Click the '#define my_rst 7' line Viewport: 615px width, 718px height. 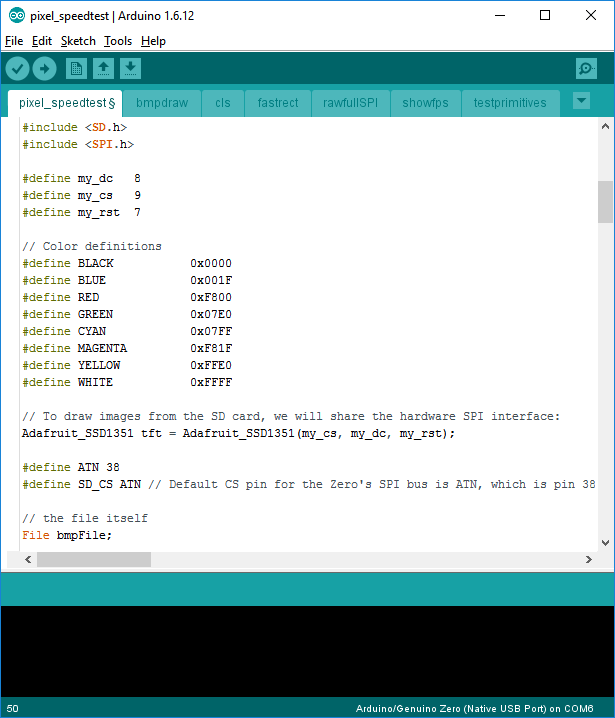tap(82, 212)
